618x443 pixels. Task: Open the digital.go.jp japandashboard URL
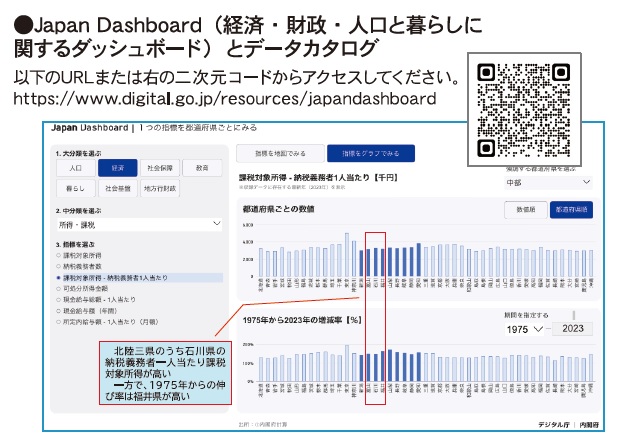tap(225, 99)
